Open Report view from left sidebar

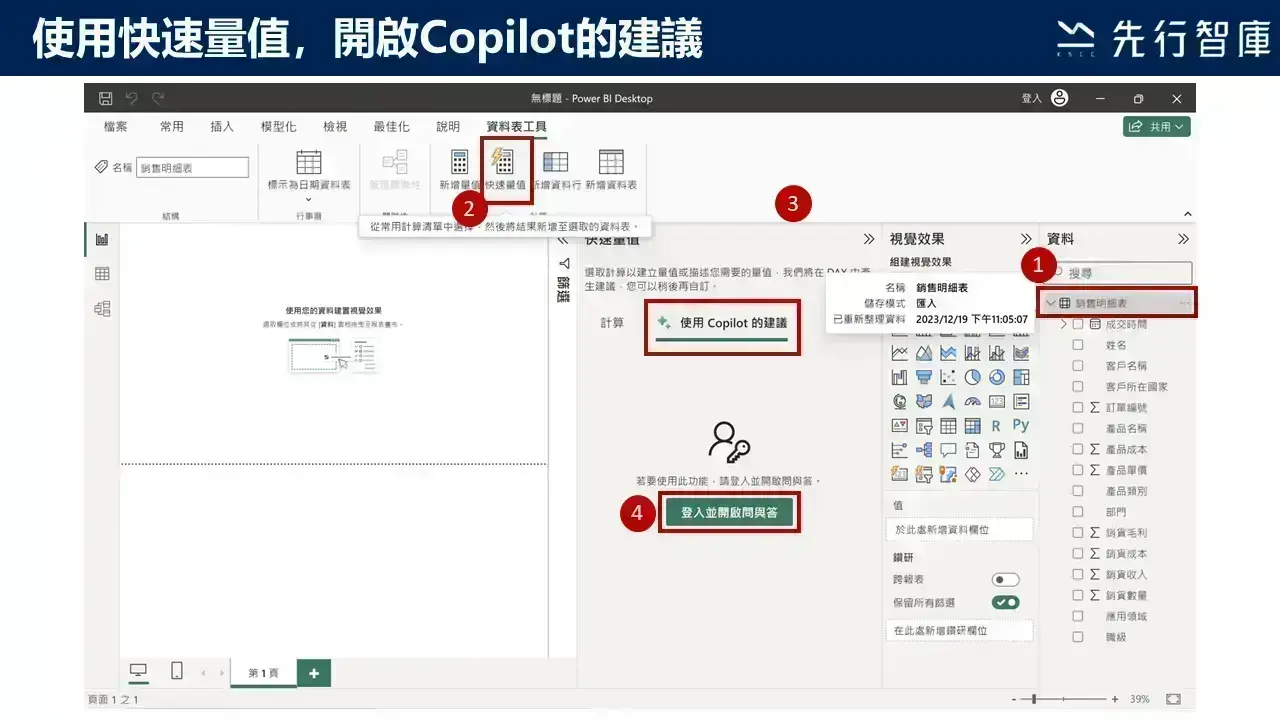click(102, 240)
